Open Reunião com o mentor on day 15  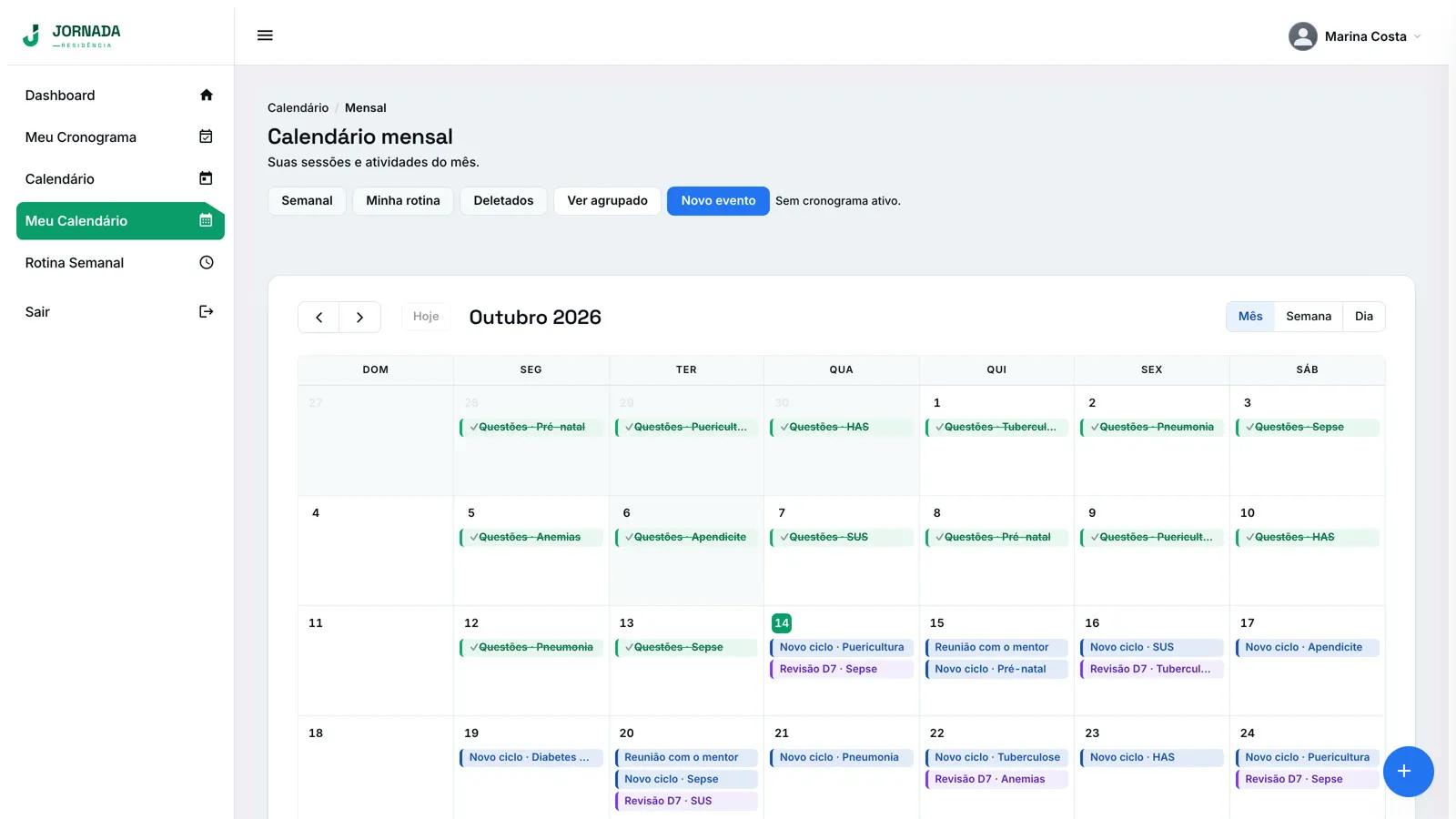pos(997,647)
